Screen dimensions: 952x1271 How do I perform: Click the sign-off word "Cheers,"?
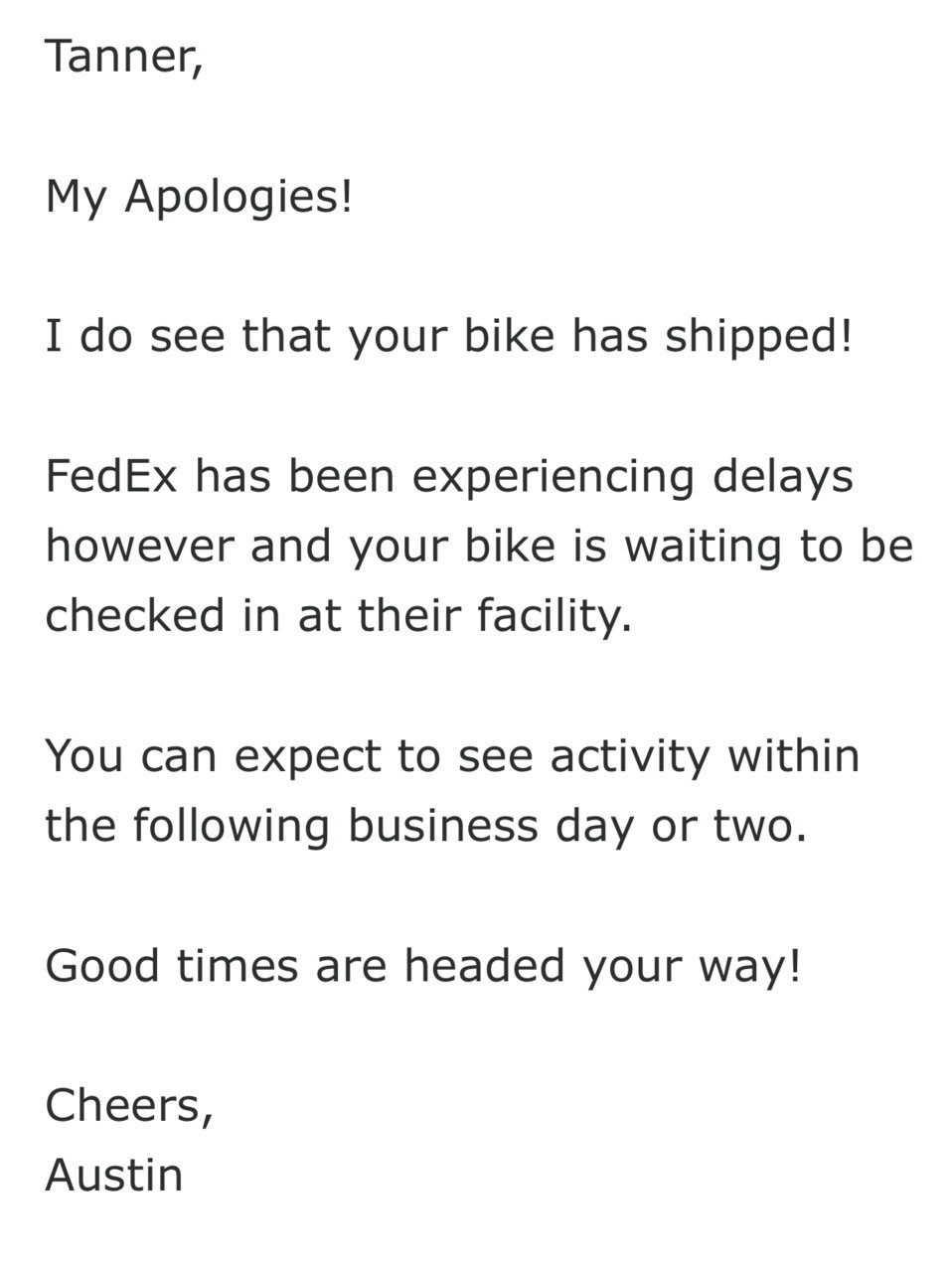click(129, 1106)
